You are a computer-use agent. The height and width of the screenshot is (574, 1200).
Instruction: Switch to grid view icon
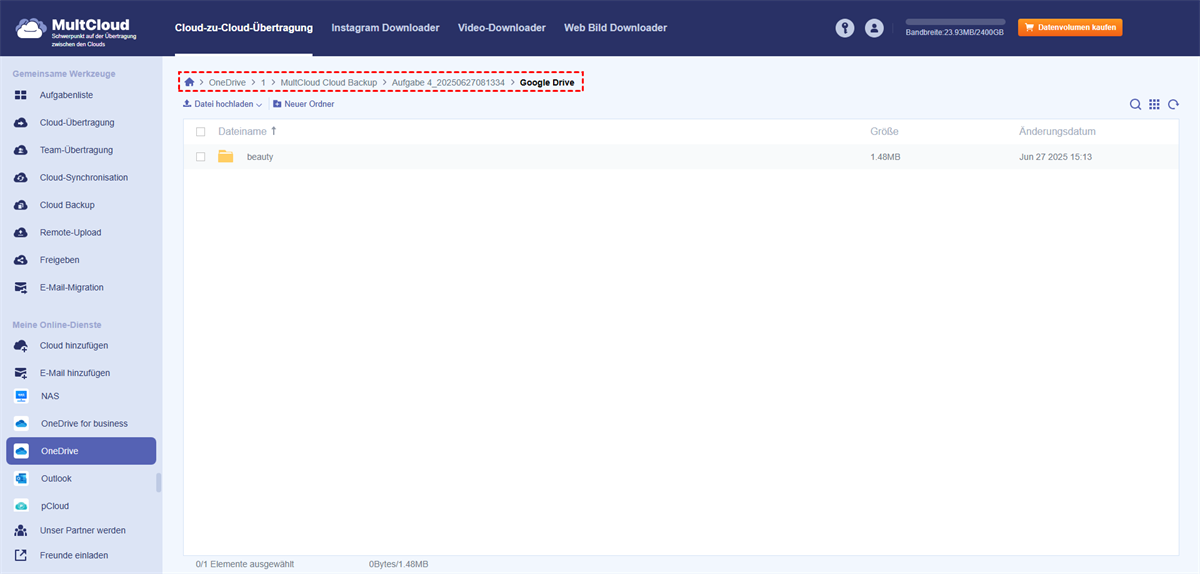(1154, 104)
